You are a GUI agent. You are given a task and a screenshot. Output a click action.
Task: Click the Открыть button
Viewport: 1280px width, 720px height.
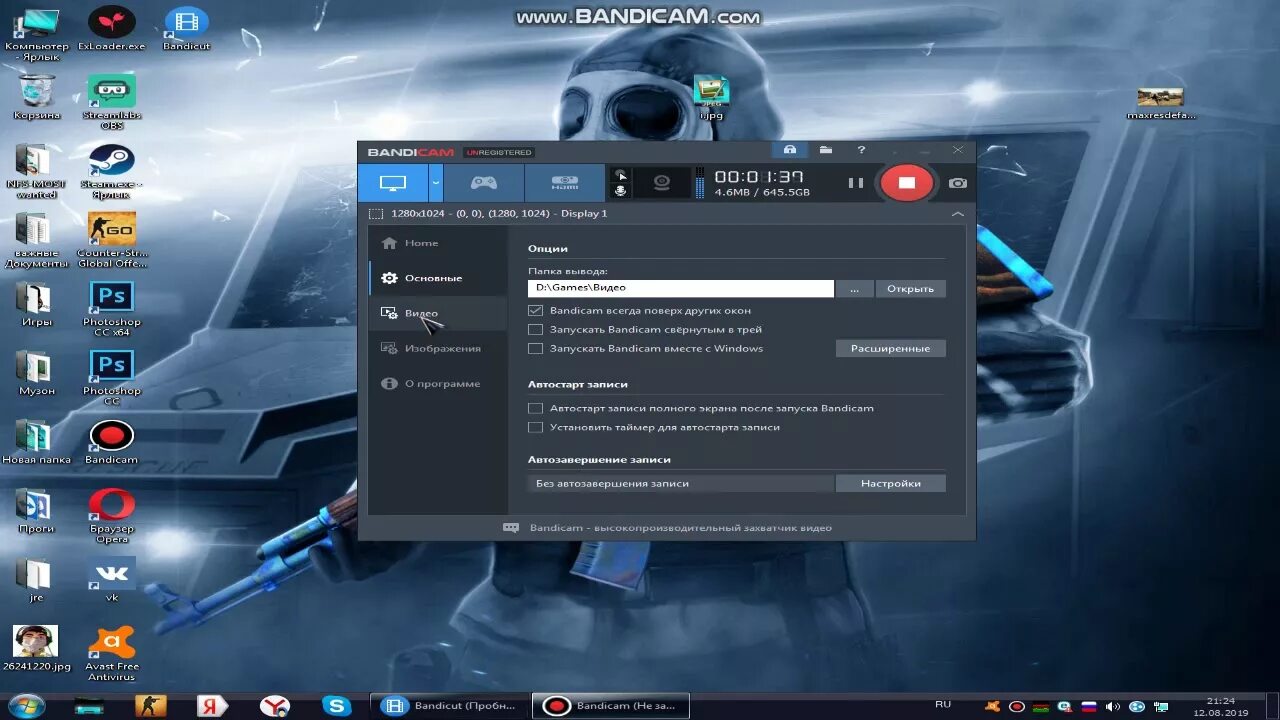click(x=910, y=288)
